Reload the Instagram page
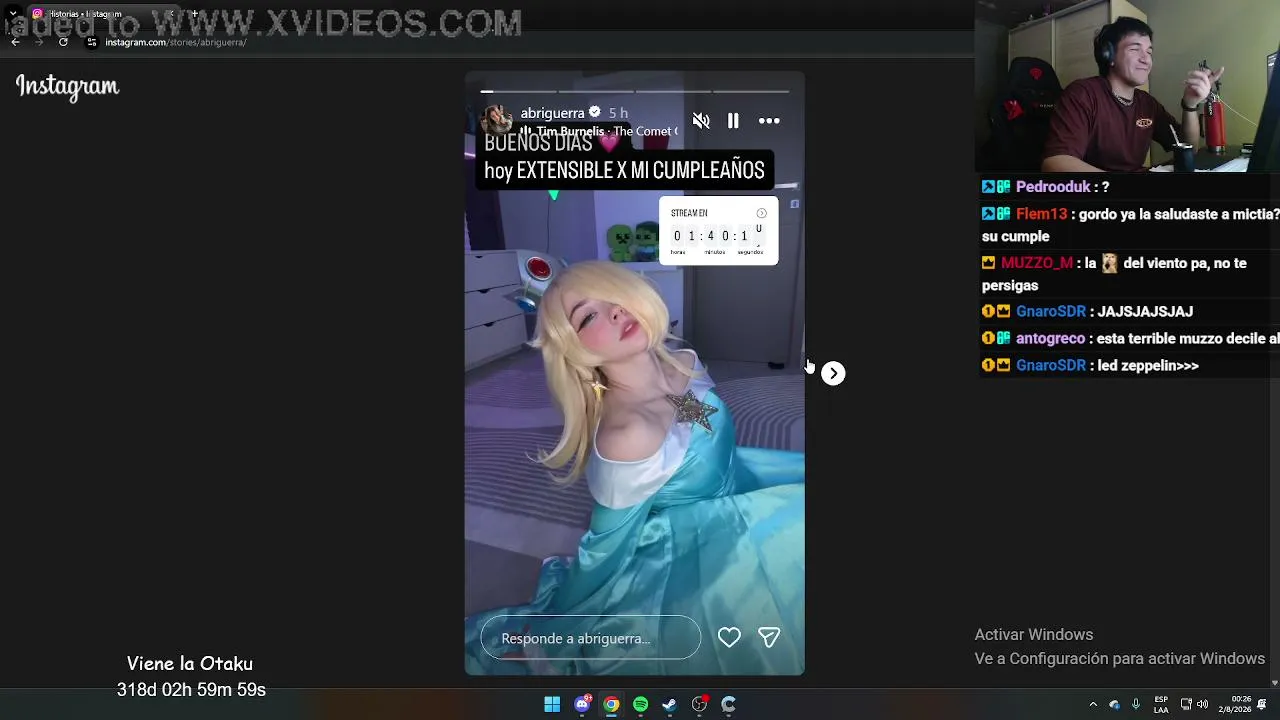Viewport: 1280px width, 720px height. [x=63, y=42]
